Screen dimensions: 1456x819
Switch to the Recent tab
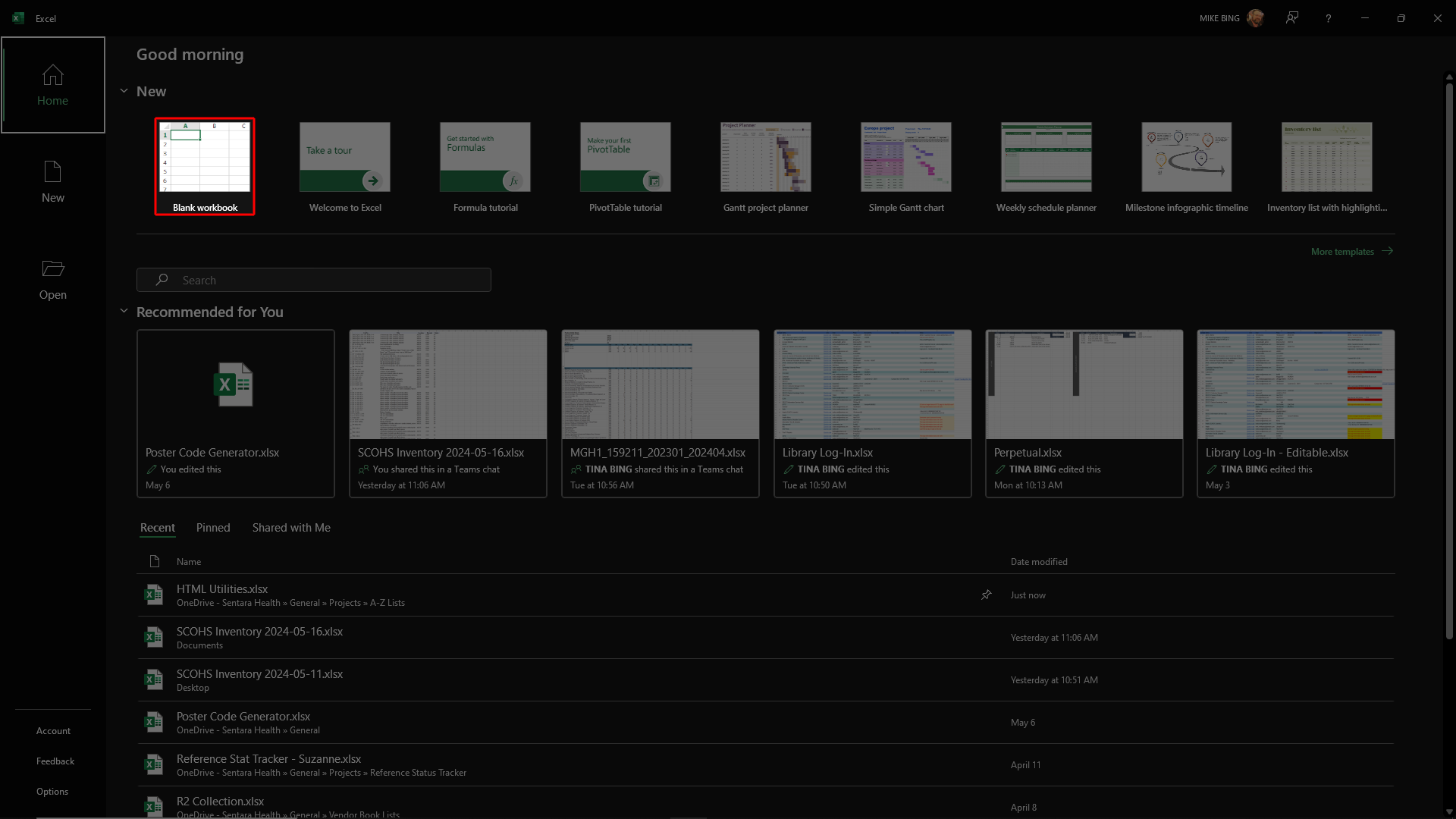pos(158,528)
